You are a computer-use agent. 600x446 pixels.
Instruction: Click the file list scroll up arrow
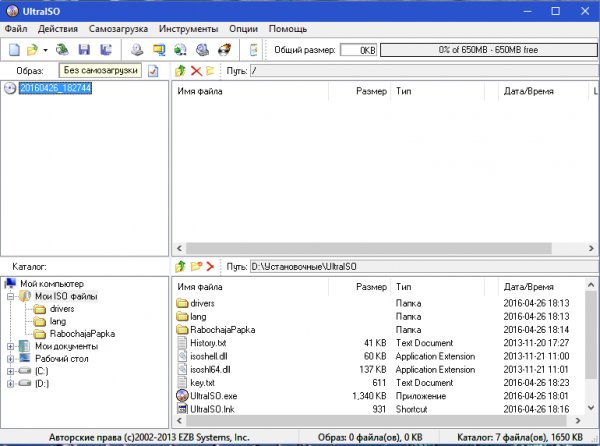[x=591, y=285]
